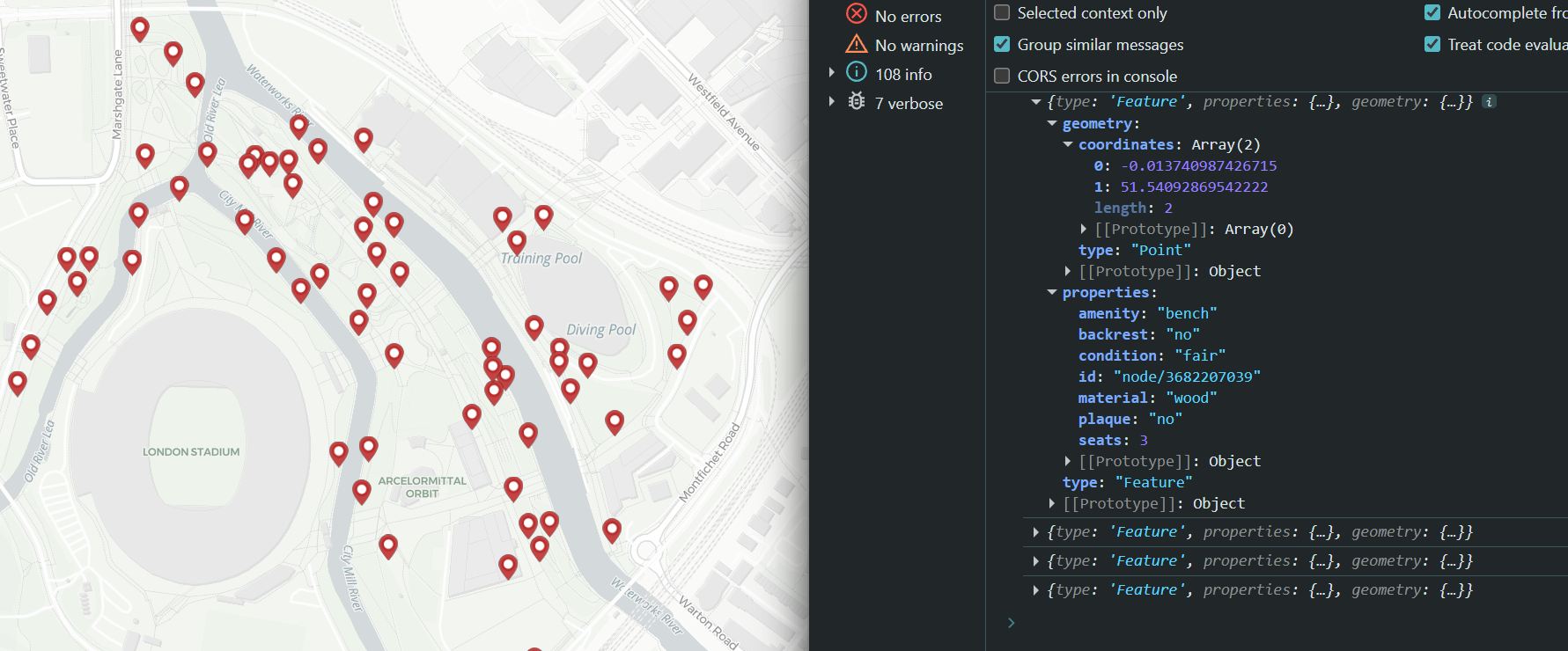This screenshot has width=1568, height=651.
Task: Click the amenity value "bench"
Action: click(1187, 314)
